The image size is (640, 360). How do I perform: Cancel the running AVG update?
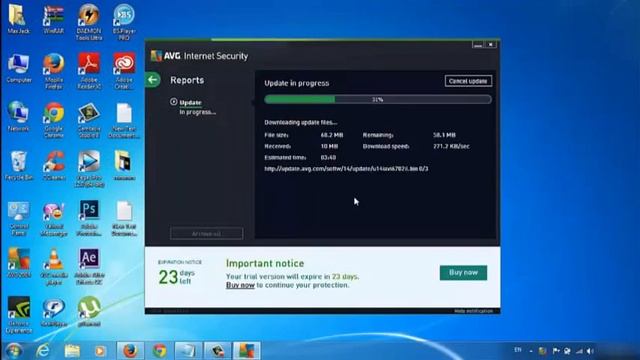tap(468, 81)
